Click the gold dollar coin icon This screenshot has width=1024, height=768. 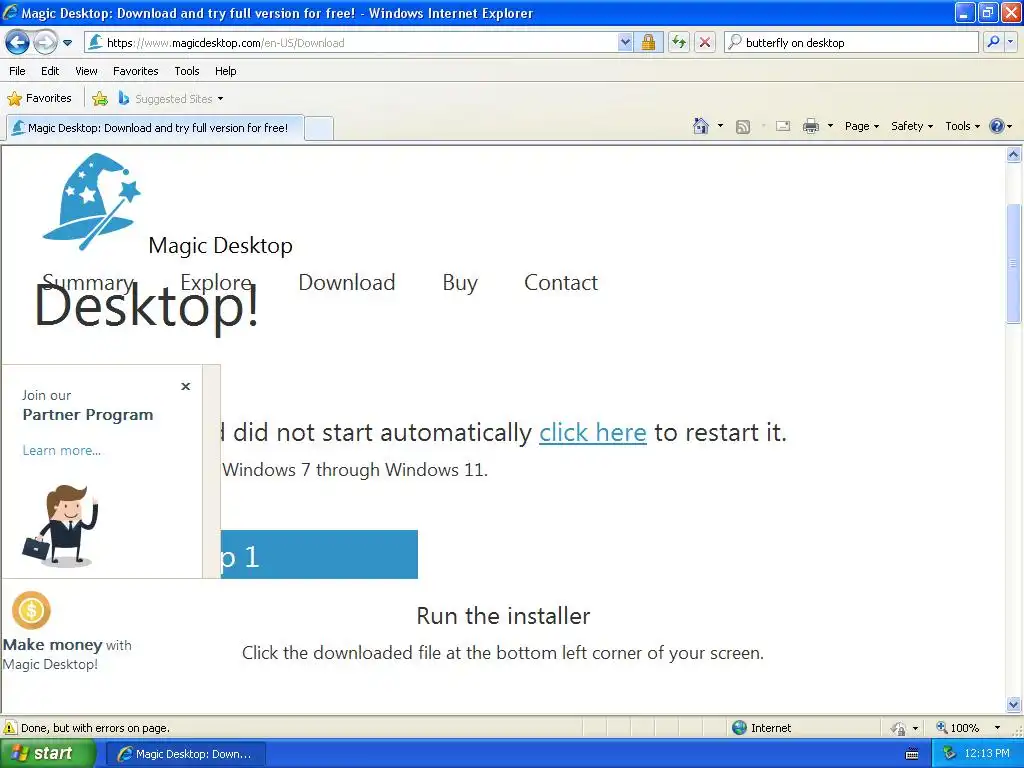(x=31, y=610)
